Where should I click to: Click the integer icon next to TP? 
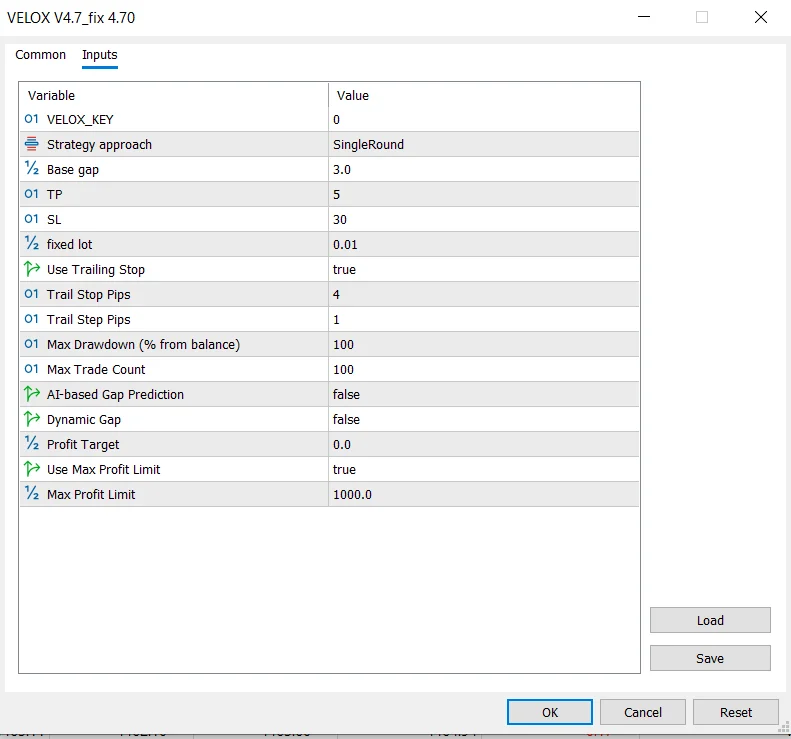(31, 194)
